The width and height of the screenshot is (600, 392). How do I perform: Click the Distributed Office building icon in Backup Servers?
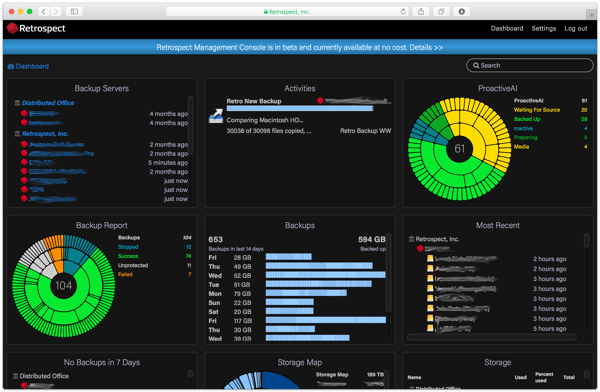(17, 103)
